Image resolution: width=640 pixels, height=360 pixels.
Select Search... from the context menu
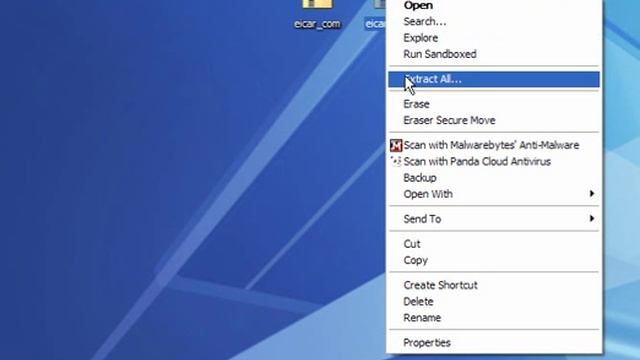[x=493, y=22]
